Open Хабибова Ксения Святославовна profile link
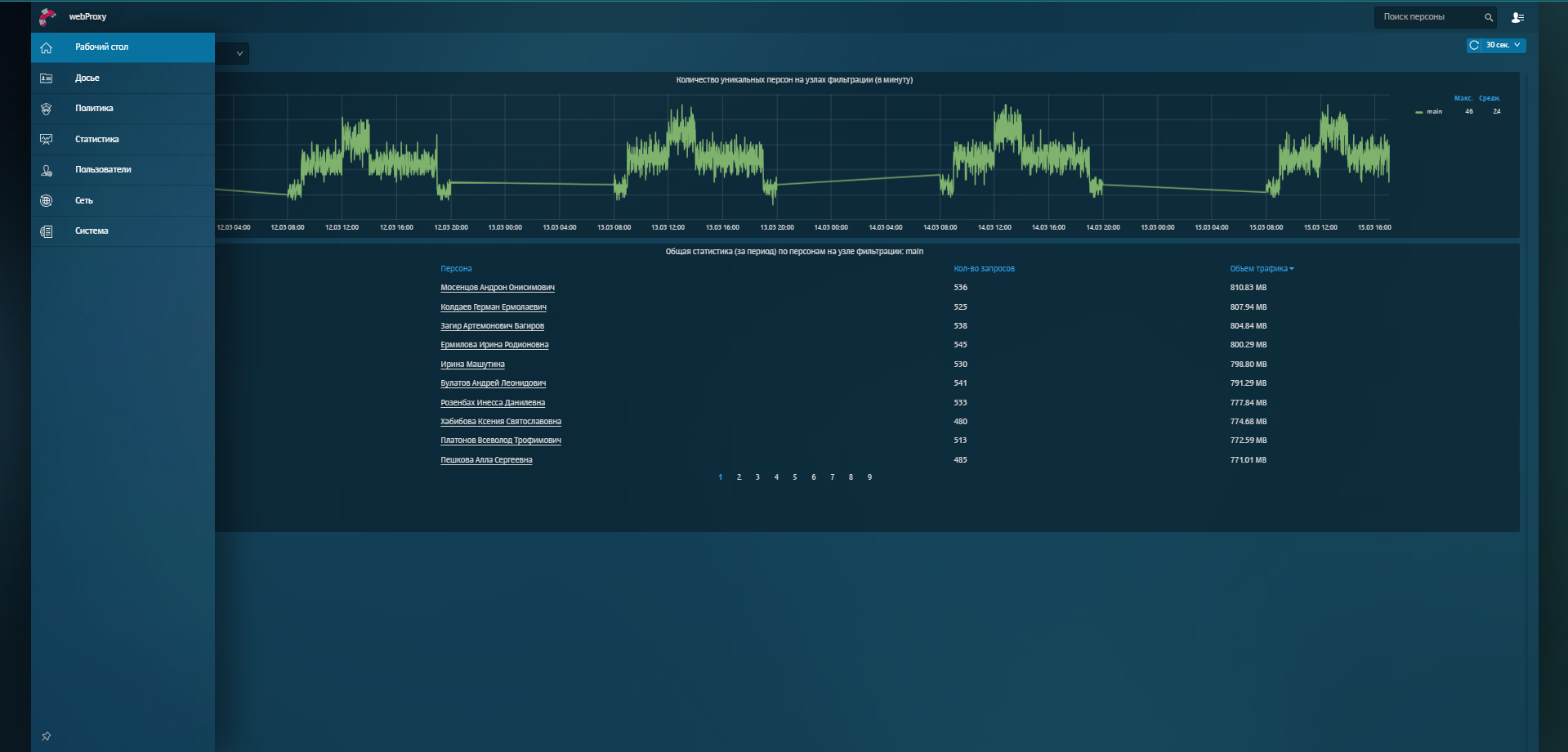1568x752 pixels. (x=501, y=422)
